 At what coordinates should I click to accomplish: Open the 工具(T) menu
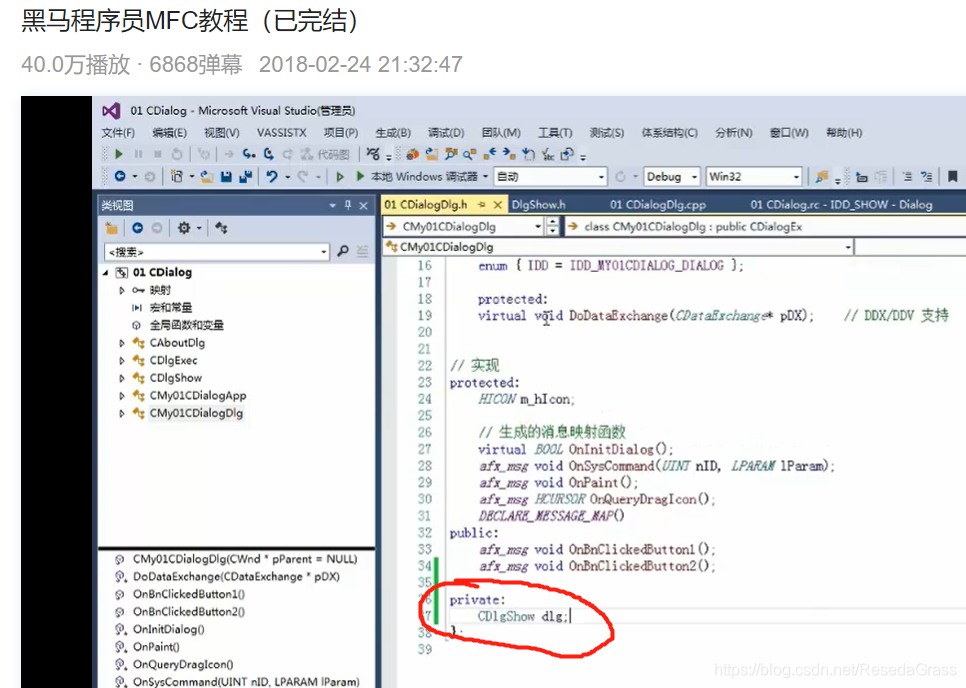point(555,132)
